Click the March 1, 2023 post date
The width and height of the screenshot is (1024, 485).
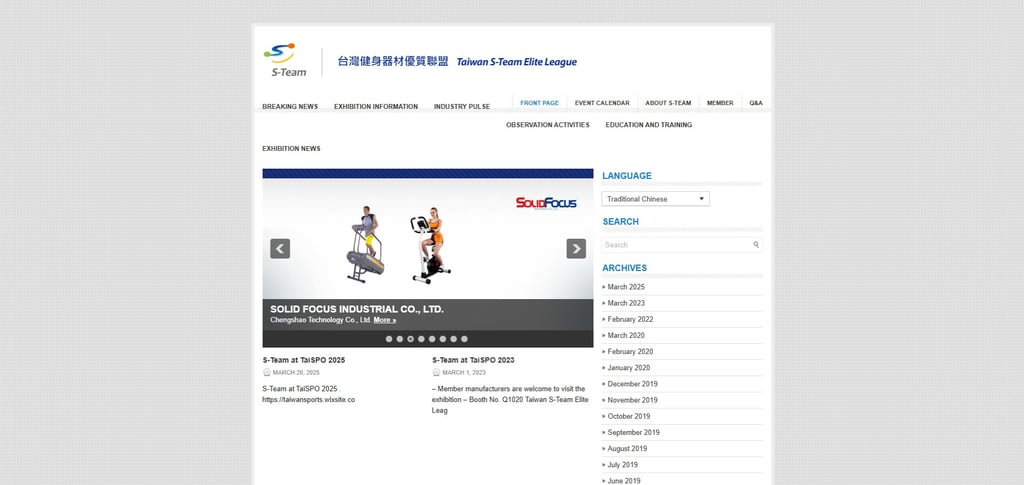coord(464,373)
